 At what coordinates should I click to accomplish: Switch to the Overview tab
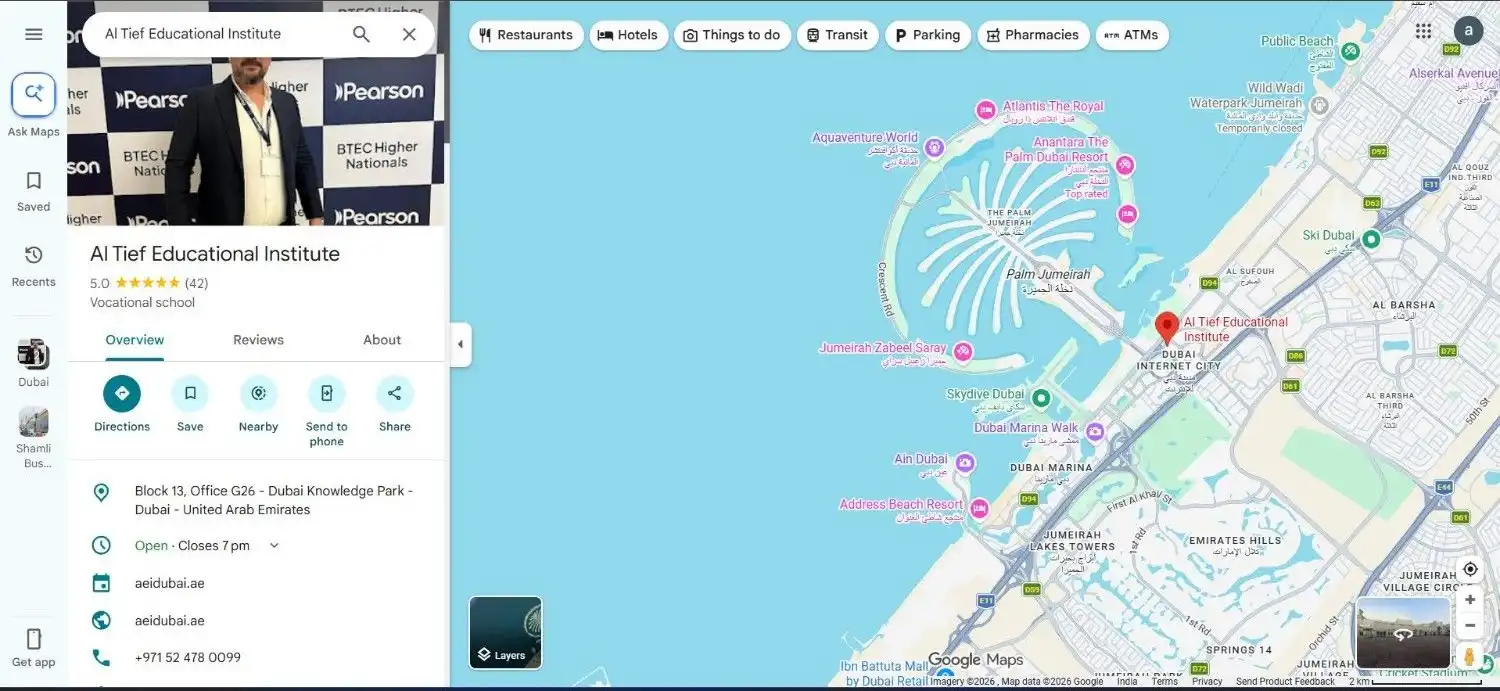[x=135, y=340]
